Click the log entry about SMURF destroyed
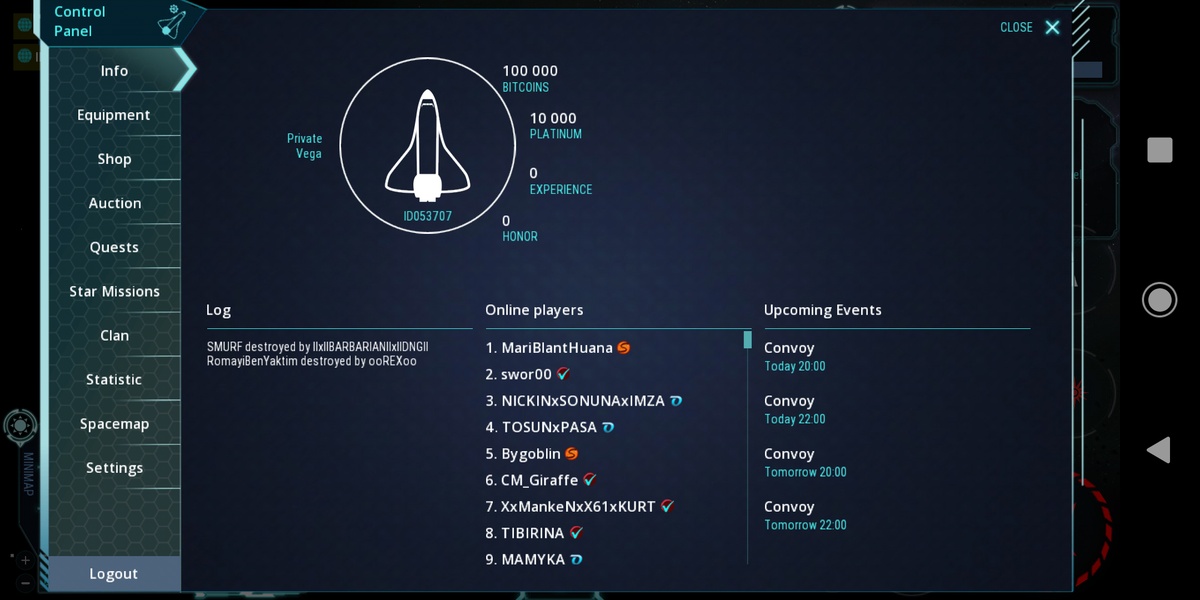Image resolution: width=1200 pixels, height=600 pixels. 318,347
